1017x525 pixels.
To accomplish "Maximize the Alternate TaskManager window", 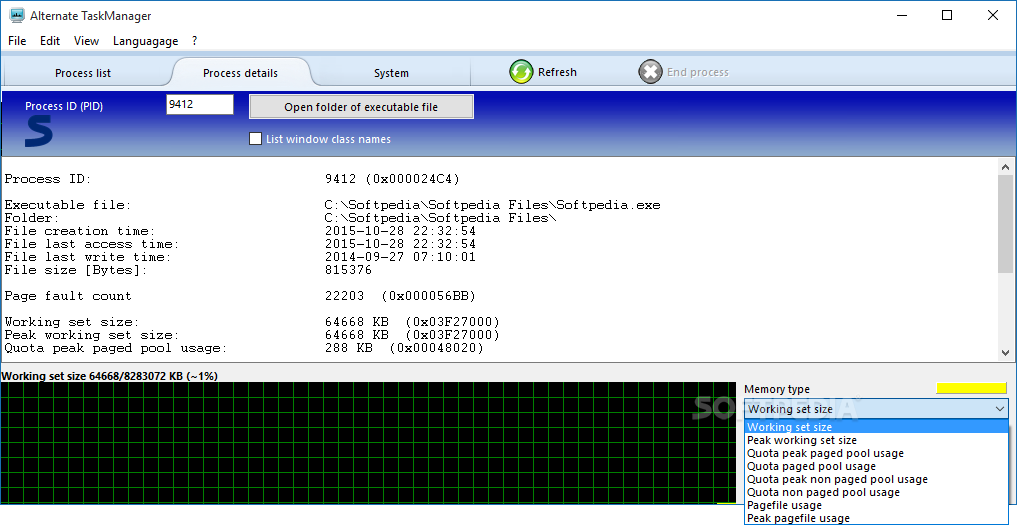I will [947, 16].
